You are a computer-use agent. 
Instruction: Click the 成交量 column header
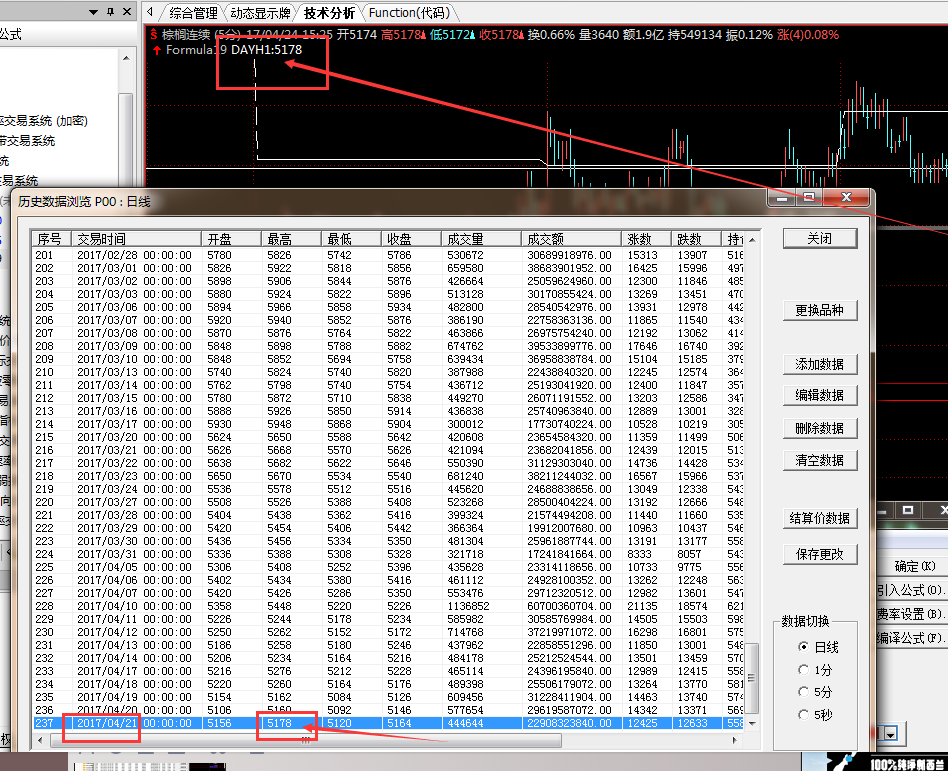pos(481,239)
